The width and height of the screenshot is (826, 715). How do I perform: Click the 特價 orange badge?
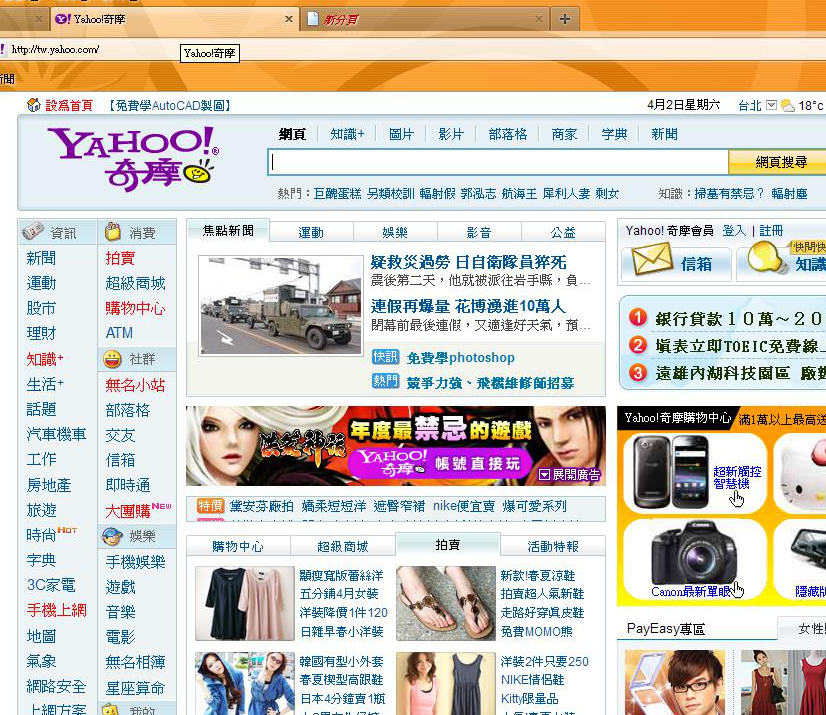click(x=210, y=506)
